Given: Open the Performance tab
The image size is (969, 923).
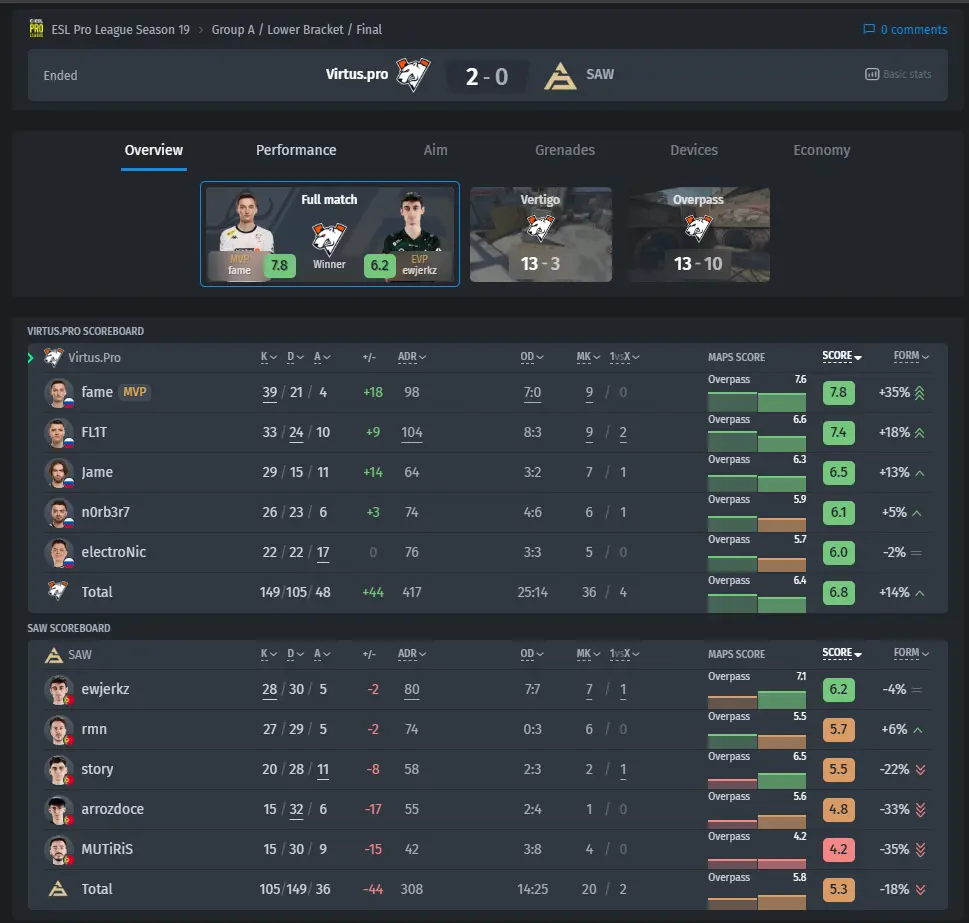Looking at the screenshot, I should tap(296, 151).
